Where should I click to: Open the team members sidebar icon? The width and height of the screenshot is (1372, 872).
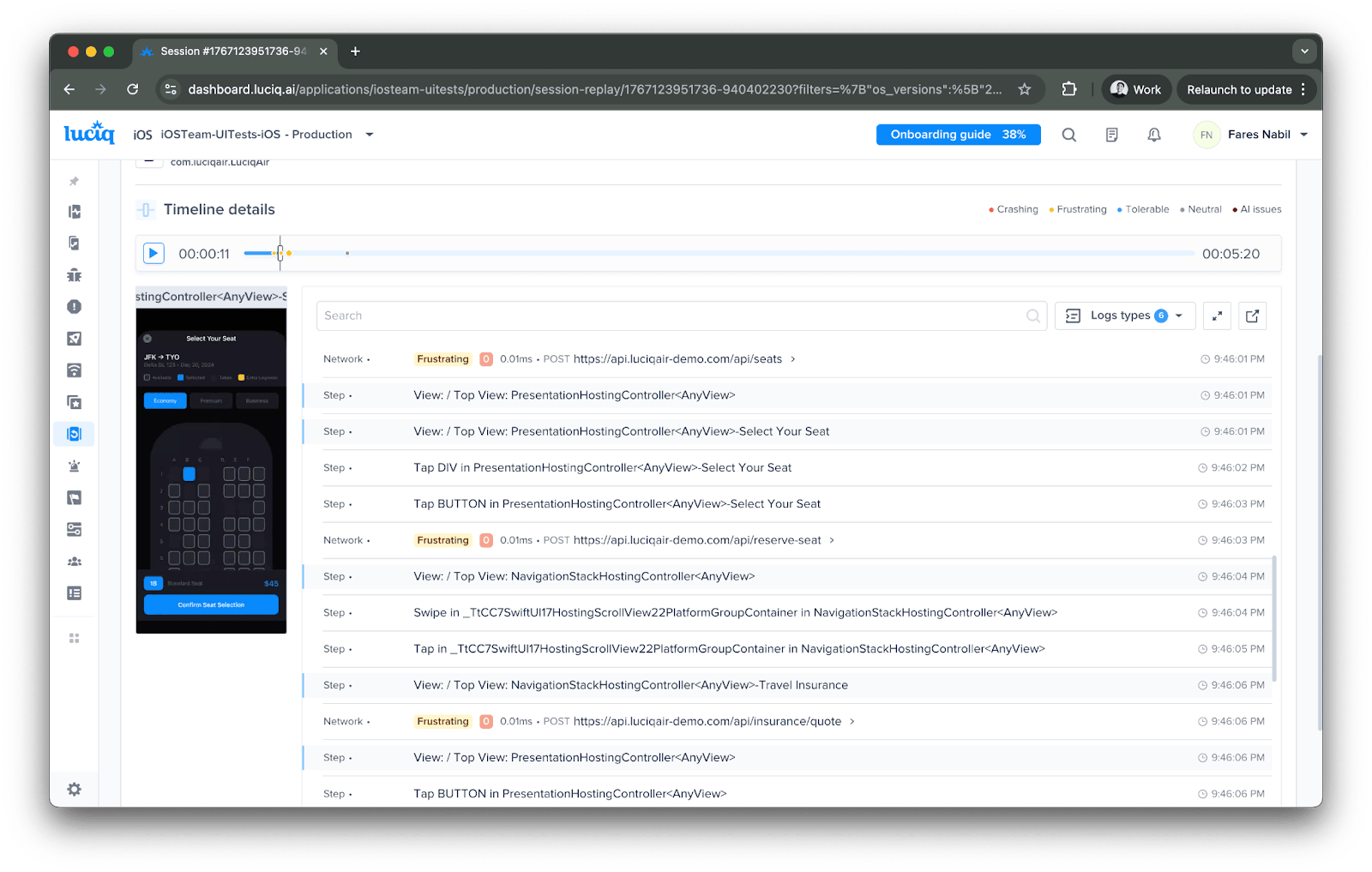click(x=75, y=562)
